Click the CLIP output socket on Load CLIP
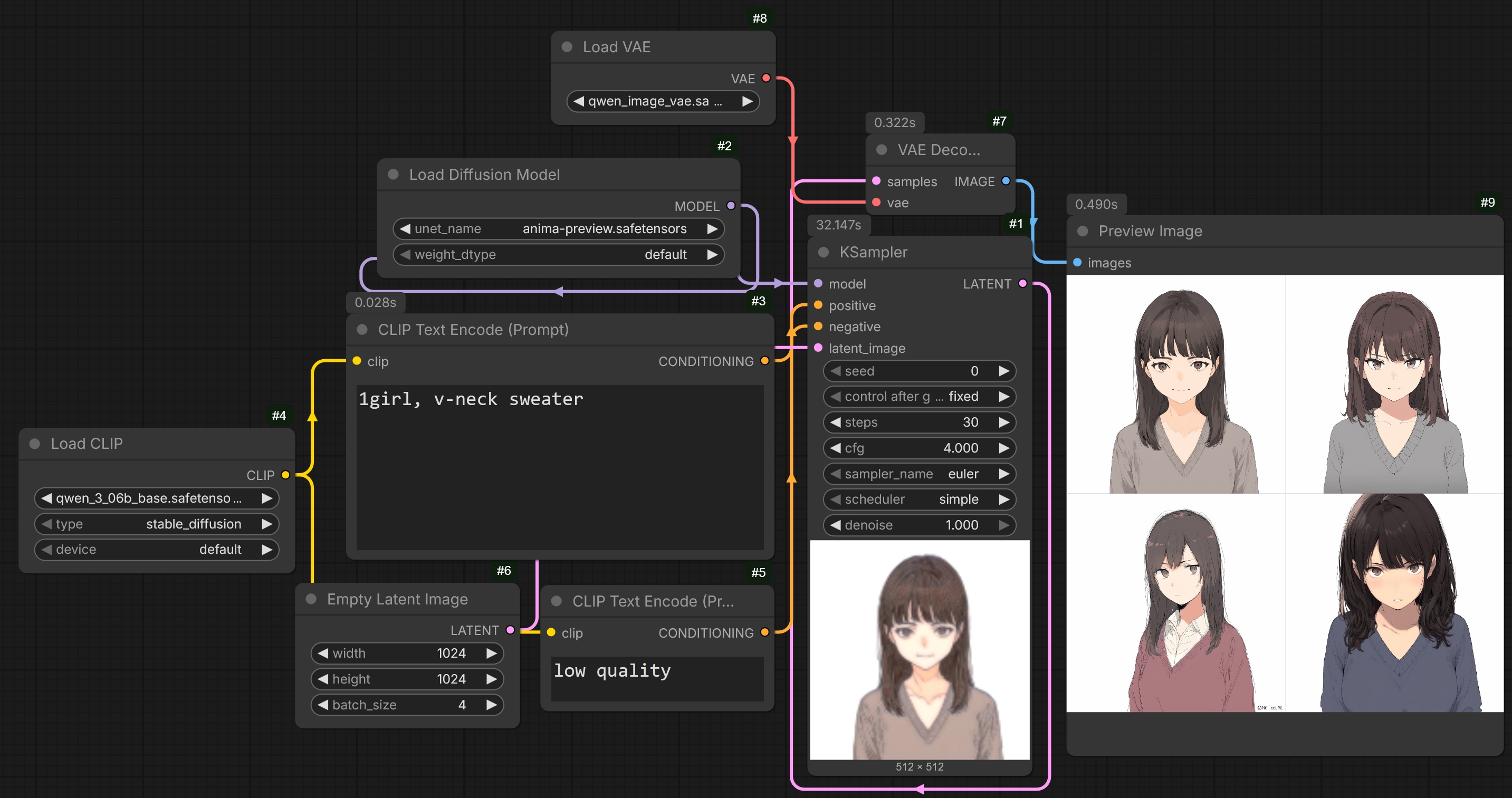The image size is (1512, 798). [285, 475]
